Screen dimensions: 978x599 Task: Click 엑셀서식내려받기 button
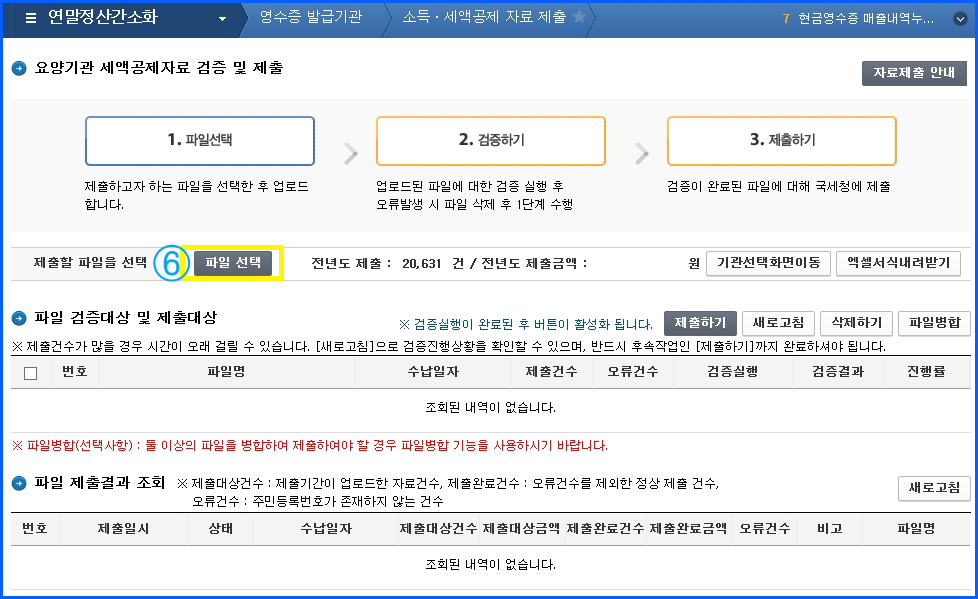tap(898, 263)
